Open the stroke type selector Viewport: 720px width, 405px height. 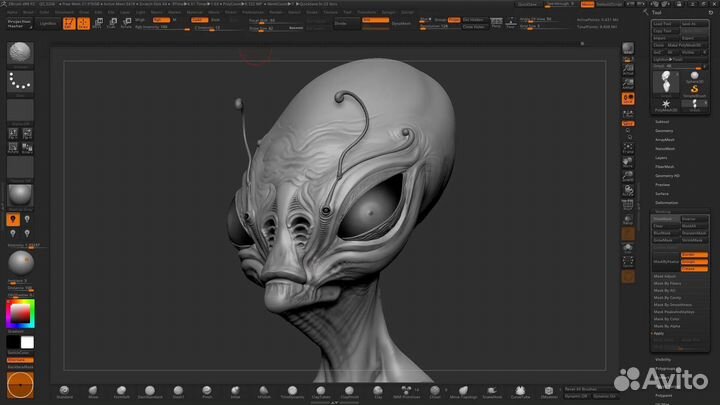tap(20, 84)
